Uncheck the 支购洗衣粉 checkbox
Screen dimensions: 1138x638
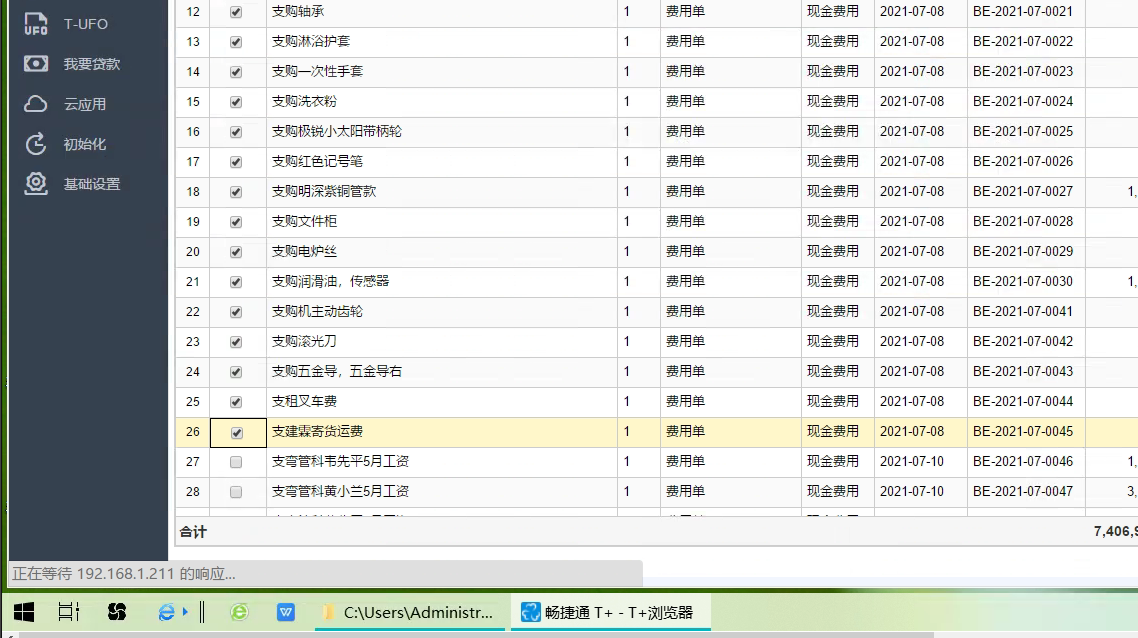236,102
